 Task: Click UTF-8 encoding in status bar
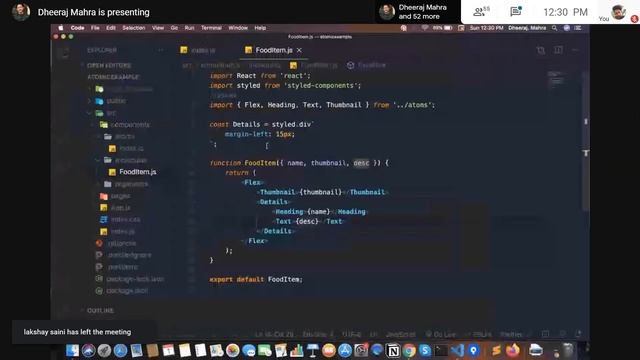pos(351,334)
